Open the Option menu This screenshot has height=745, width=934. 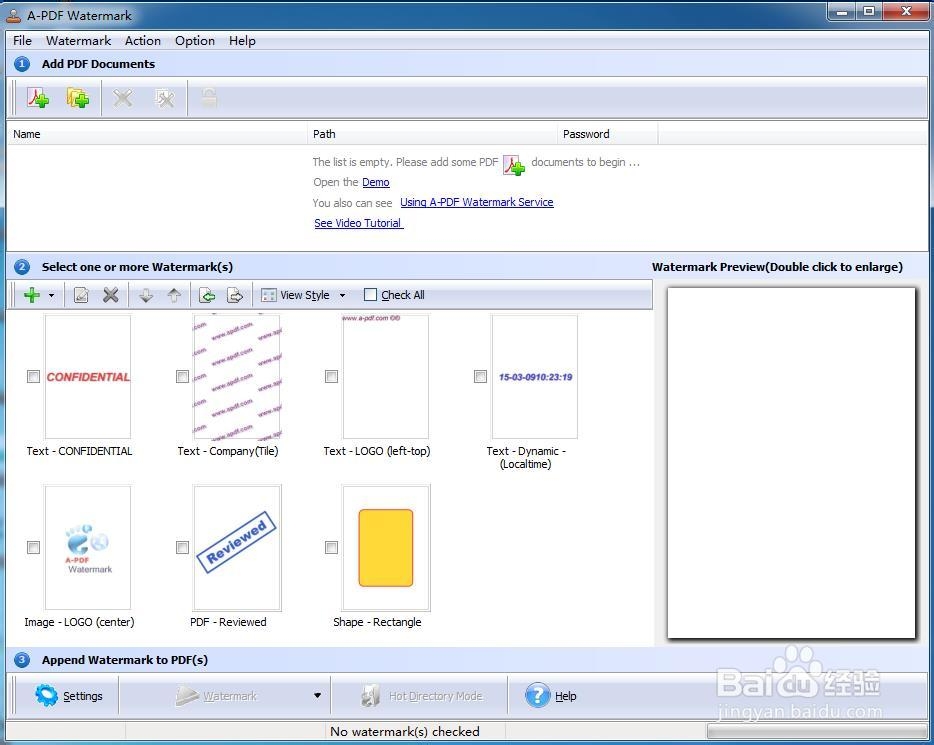[195, 40]
